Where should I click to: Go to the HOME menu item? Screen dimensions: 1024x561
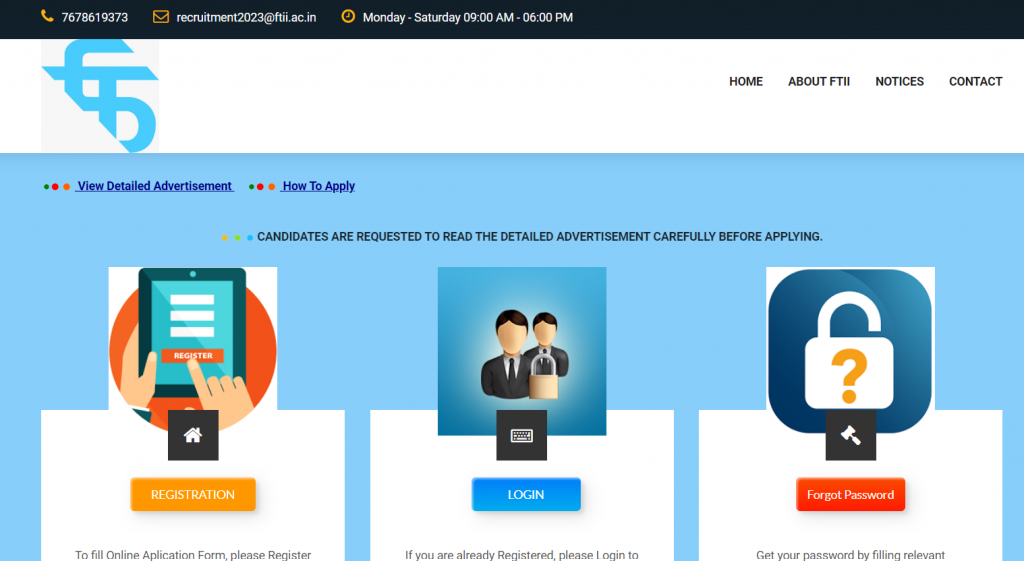(745, 82)
